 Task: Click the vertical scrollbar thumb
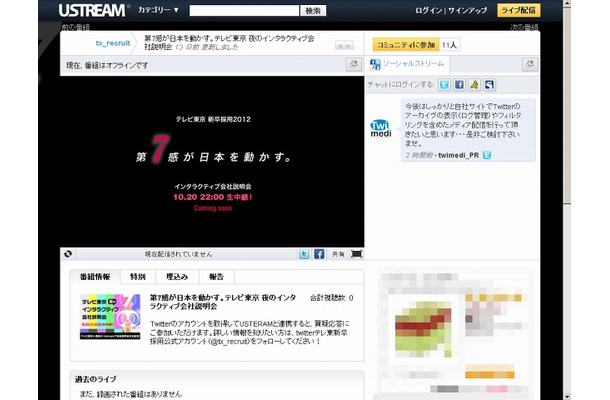567,105
